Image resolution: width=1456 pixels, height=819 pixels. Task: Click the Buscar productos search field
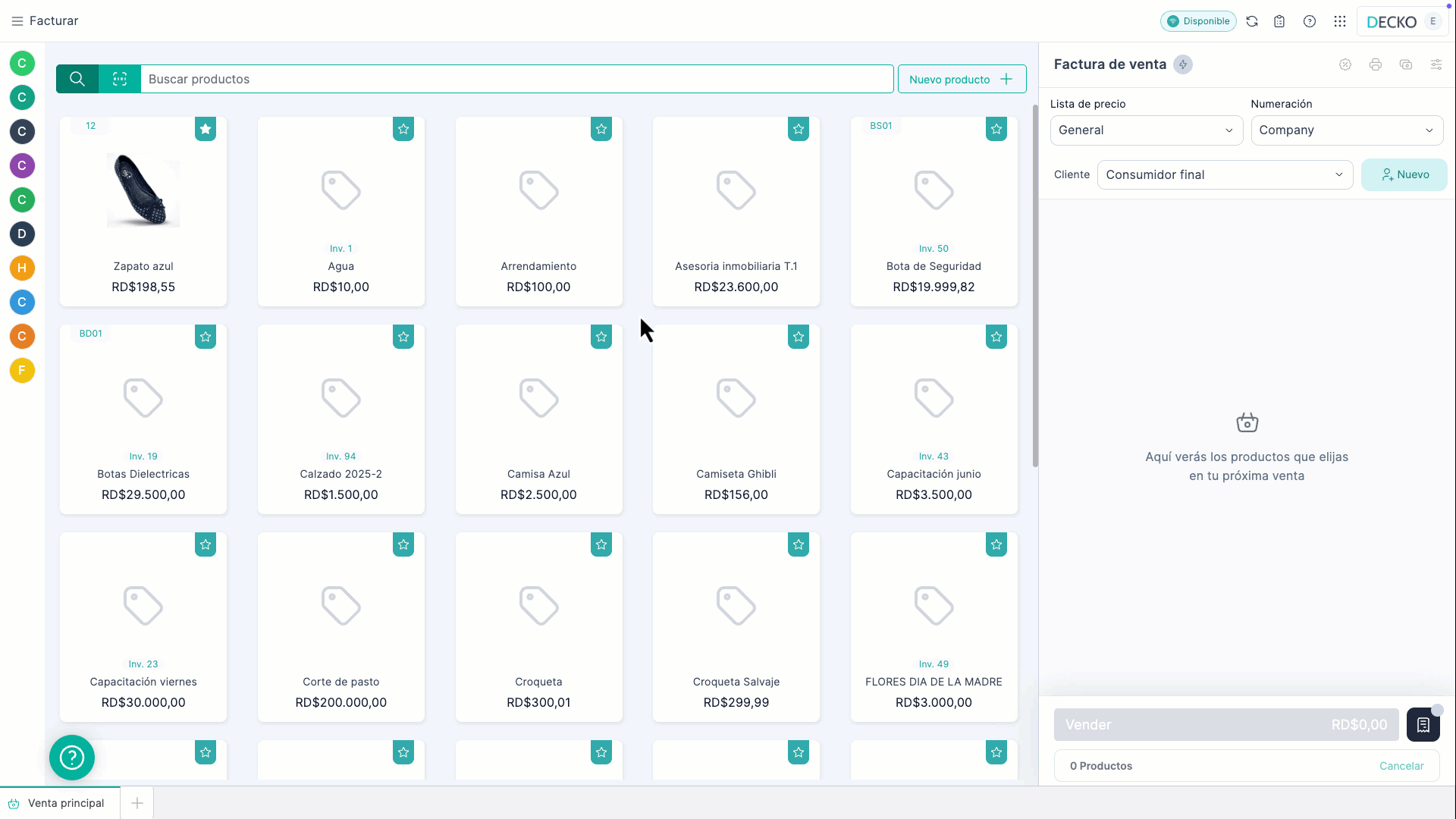click(x=516, y=79)
